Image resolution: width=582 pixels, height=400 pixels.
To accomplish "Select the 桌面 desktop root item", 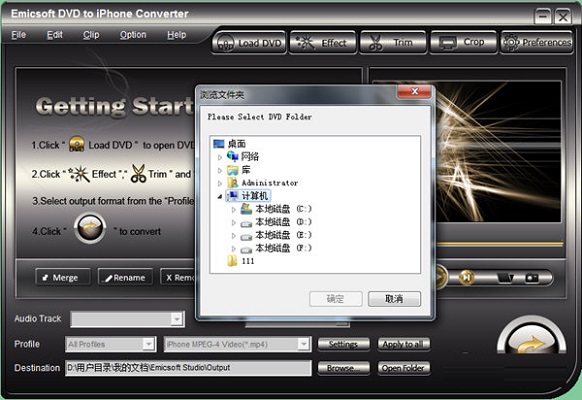I will point(237,144).
